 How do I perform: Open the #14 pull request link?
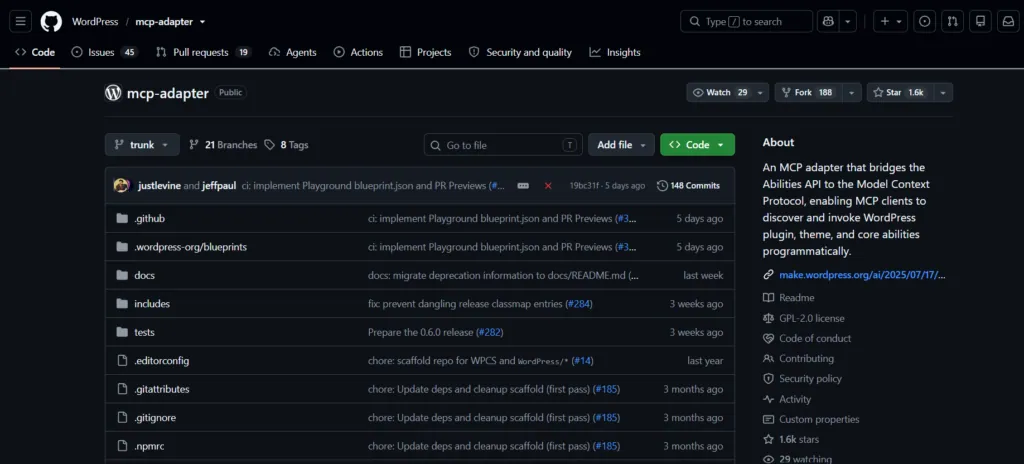[x=581, y=361]
